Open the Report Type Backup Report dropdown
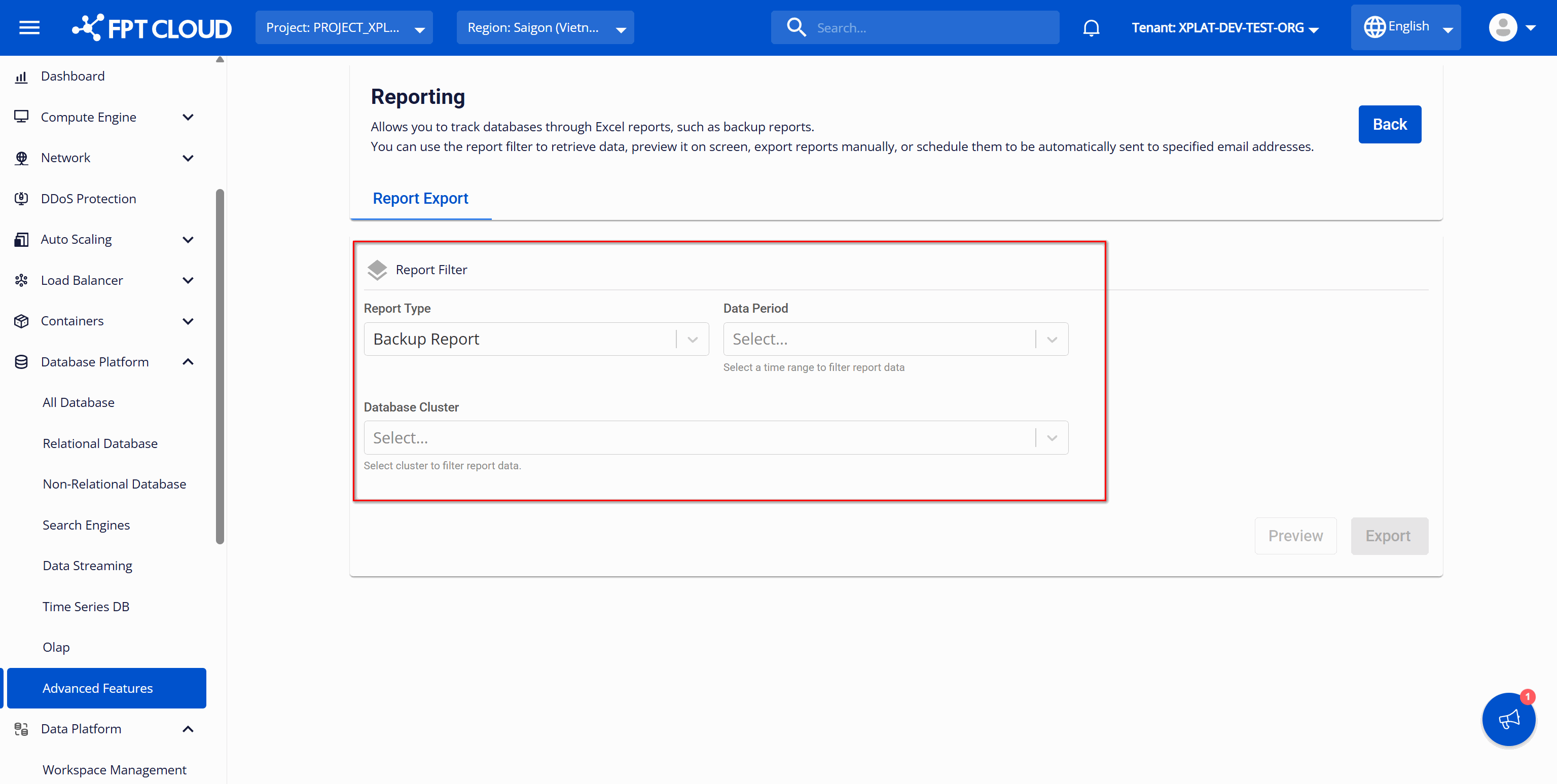Screen dimensions: 1557x784 (x=536, y=339)
